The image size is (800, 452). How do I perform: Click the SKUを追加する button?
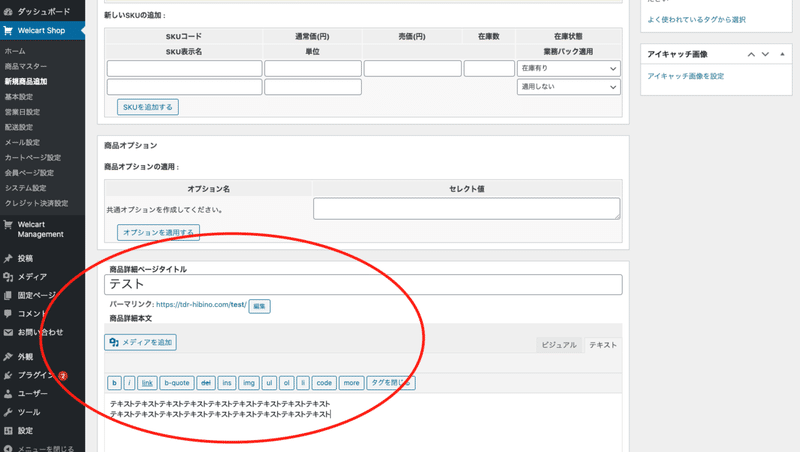tap(147, 107)
